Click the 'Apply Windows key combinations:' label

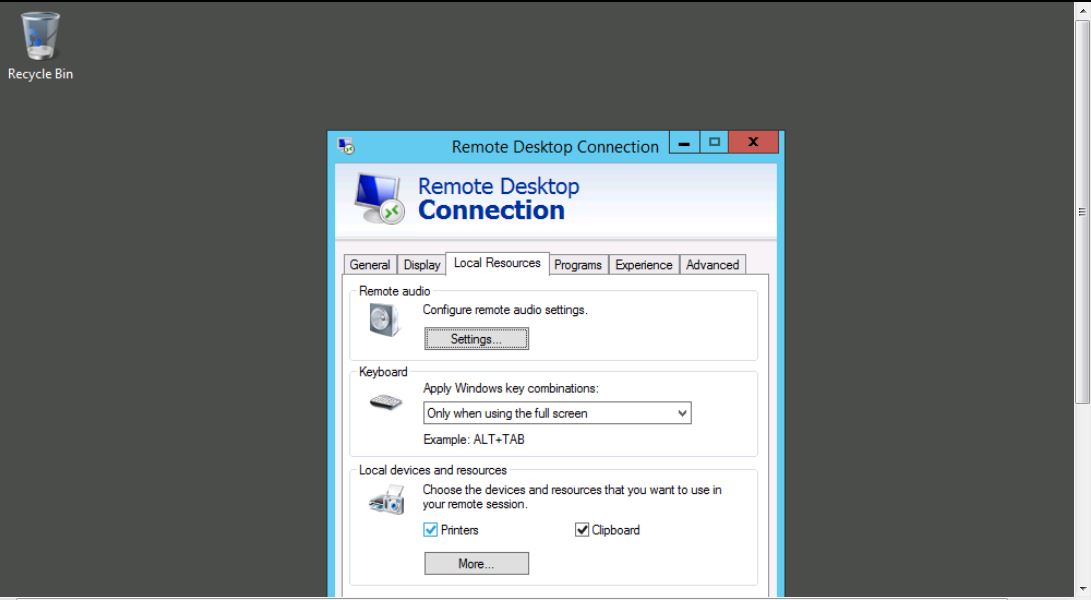pos(511,388)
